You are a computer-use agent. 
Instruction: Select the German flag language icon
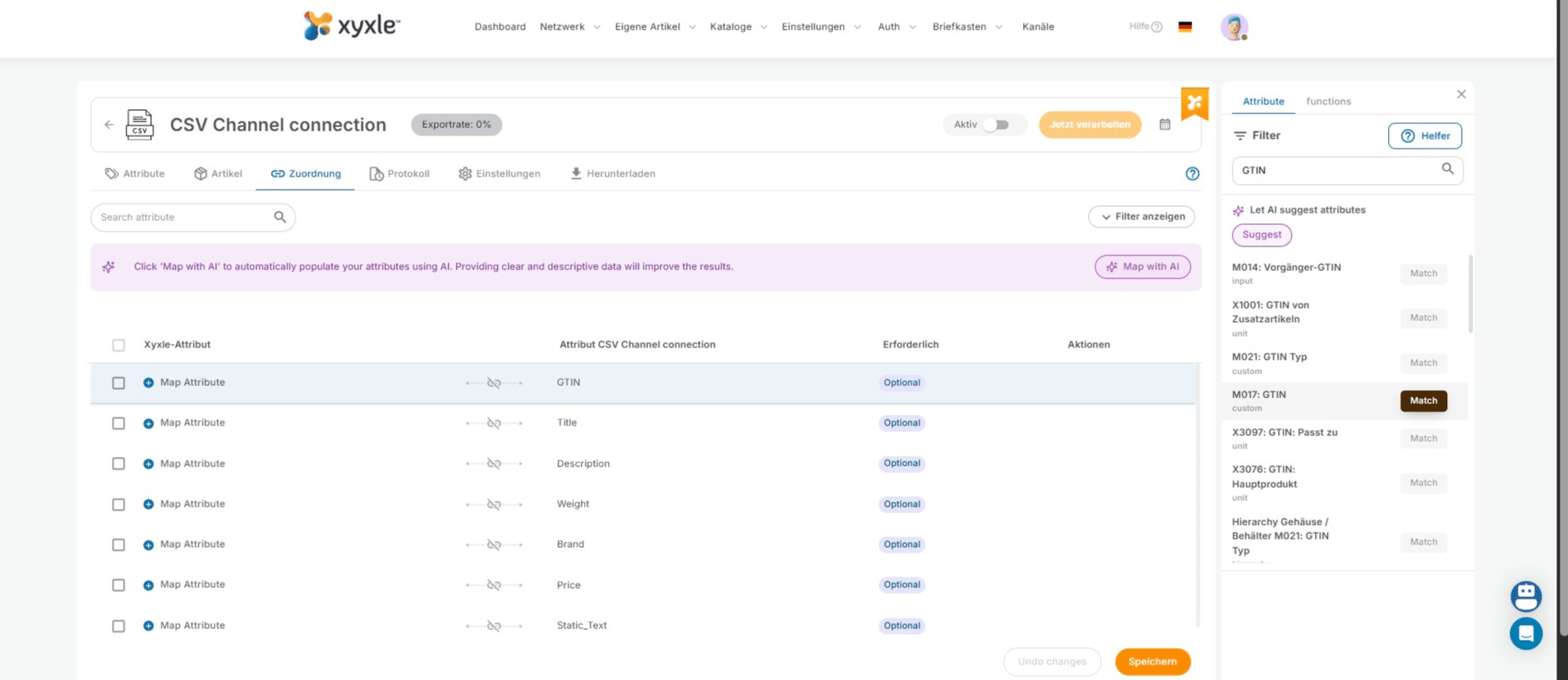1184,27
